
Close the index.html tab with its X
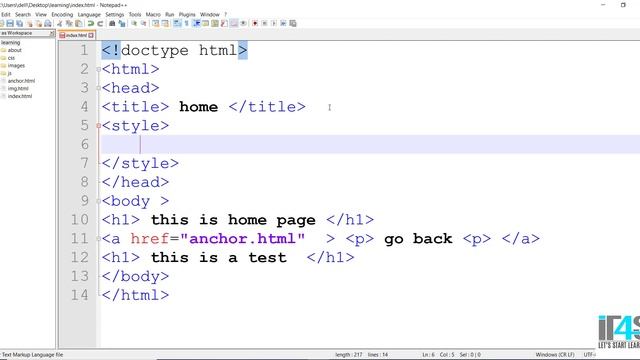pyautogui.click(x=91, y=36)
